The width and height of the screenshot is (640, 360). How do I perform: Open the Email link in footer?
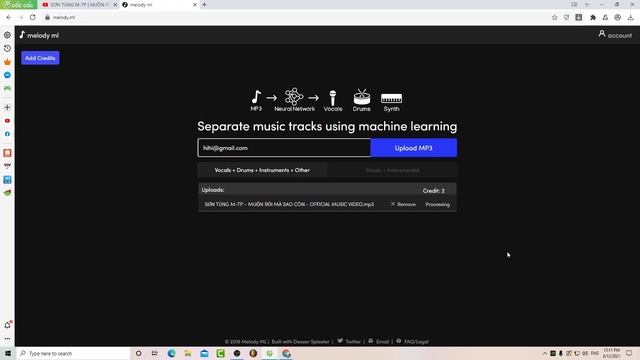(378, 341)
